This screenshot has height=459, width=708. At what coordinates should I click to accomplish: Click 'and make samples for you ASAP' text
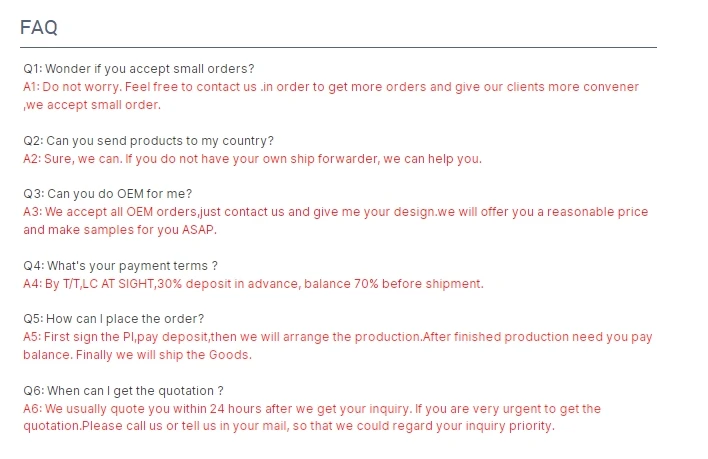click(120, 230)
